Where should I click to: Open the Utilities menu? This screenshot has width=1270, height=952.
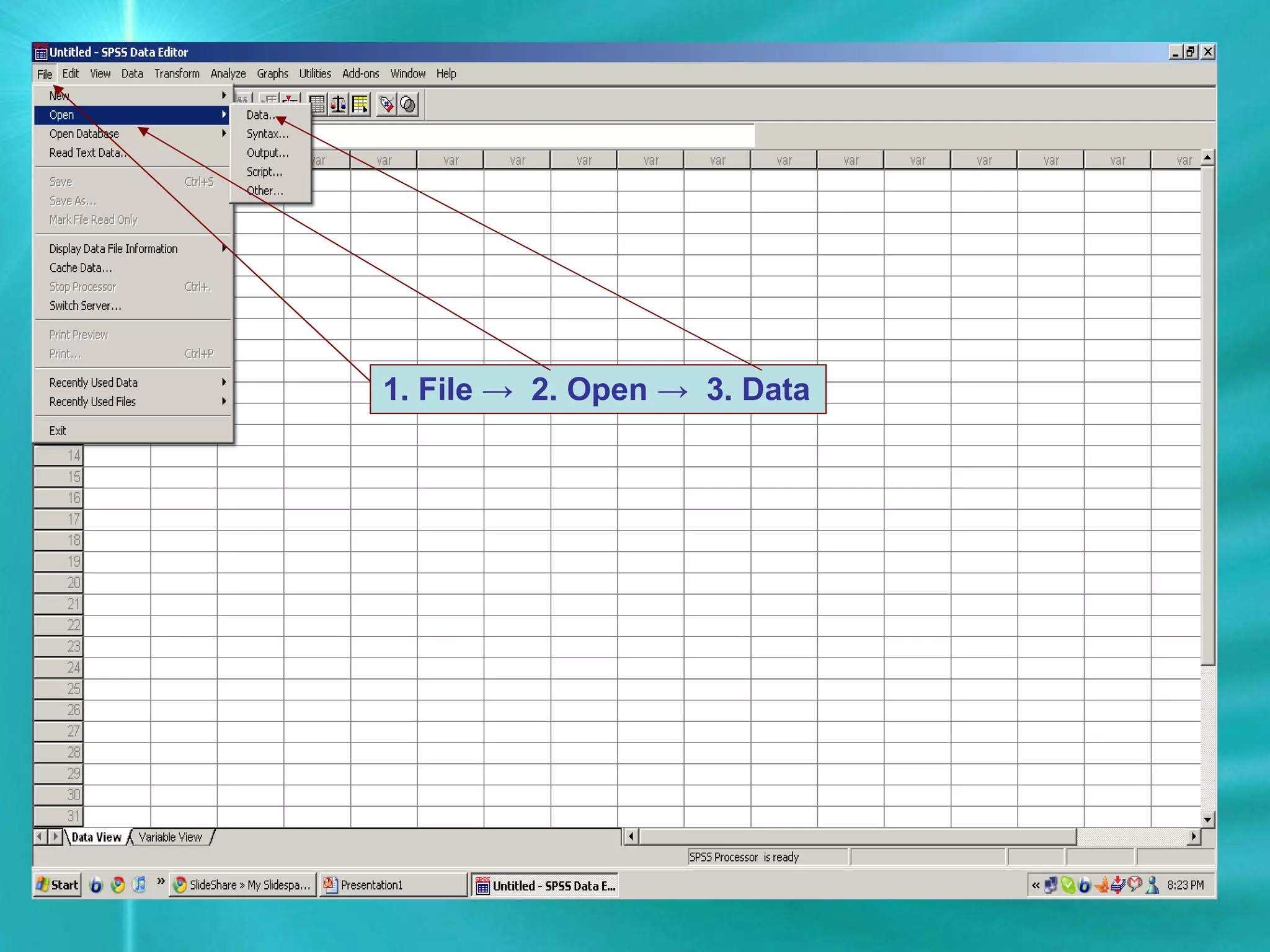click(315, 74)
